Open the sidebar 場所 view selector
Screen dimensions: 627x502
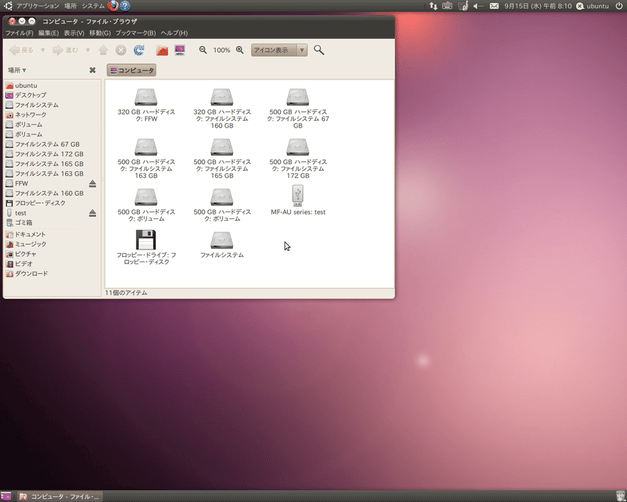(x=17, y=70)
